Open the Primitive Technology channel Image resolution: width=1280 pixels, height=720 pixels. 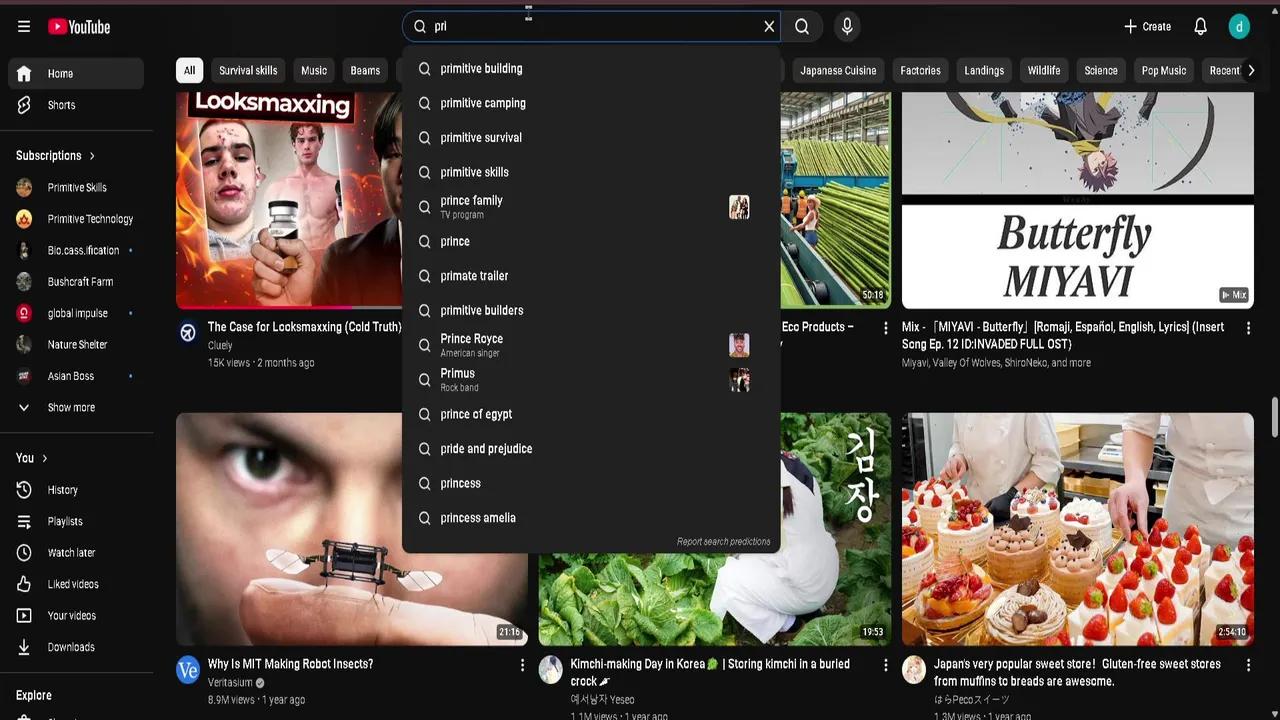coord(76,219)
